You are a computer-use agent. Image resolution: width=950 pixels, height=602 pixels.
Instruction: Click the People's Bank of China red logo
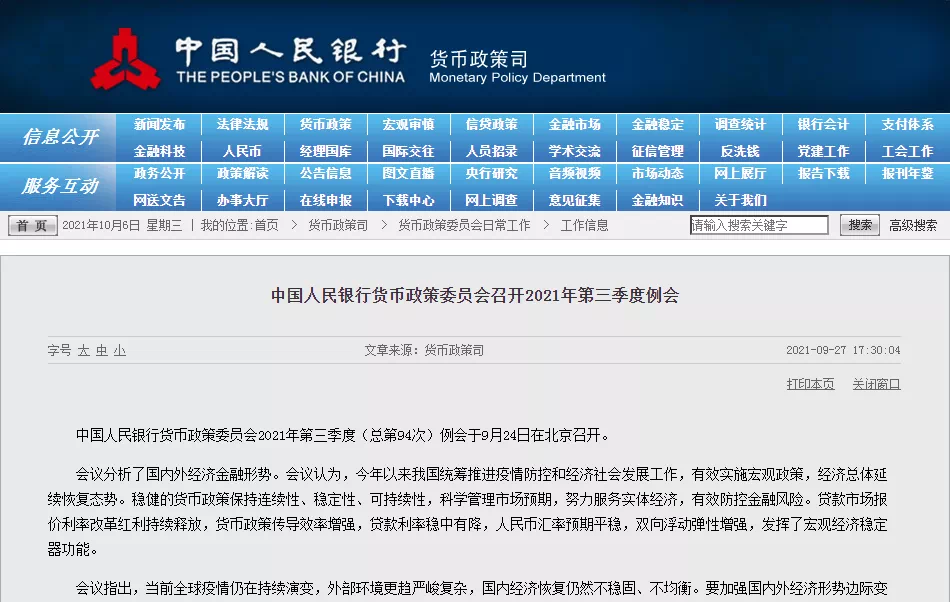pos(125,59)
